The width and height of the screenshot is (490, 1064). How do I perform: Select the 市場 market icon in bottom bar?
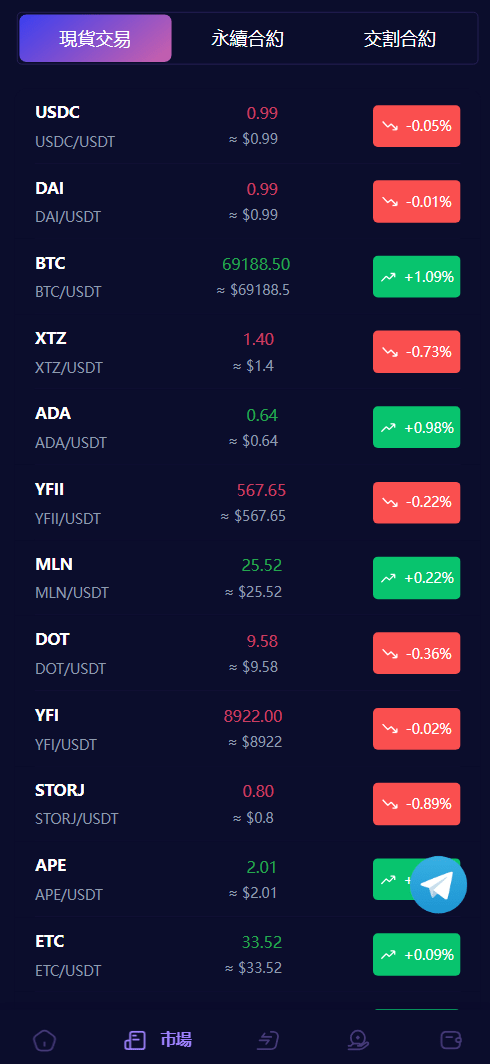[x=135, y=1040]
